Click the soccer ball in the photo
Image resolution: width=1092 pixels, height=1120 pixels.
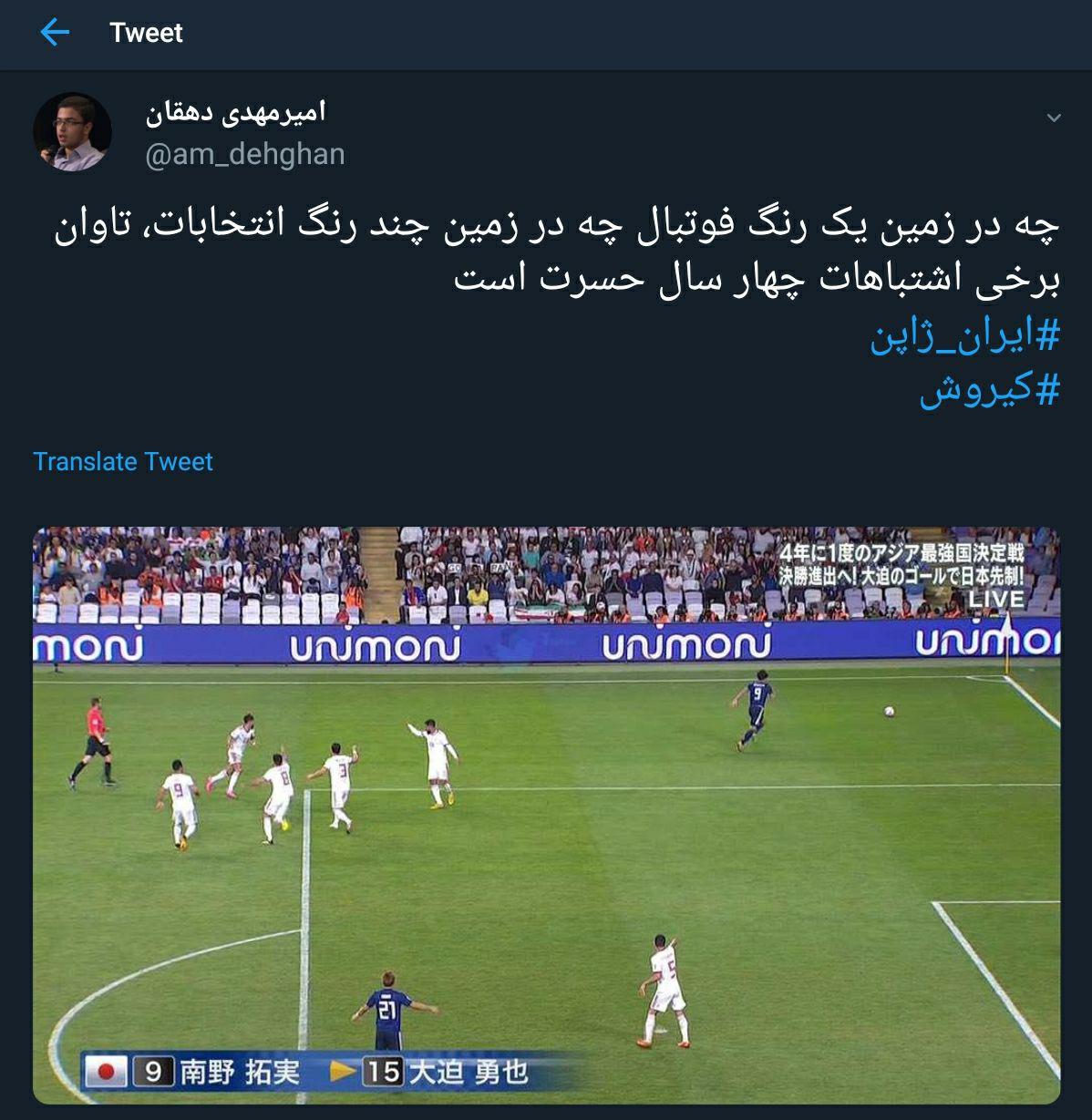pyautogui.click(x=891, y=710)
